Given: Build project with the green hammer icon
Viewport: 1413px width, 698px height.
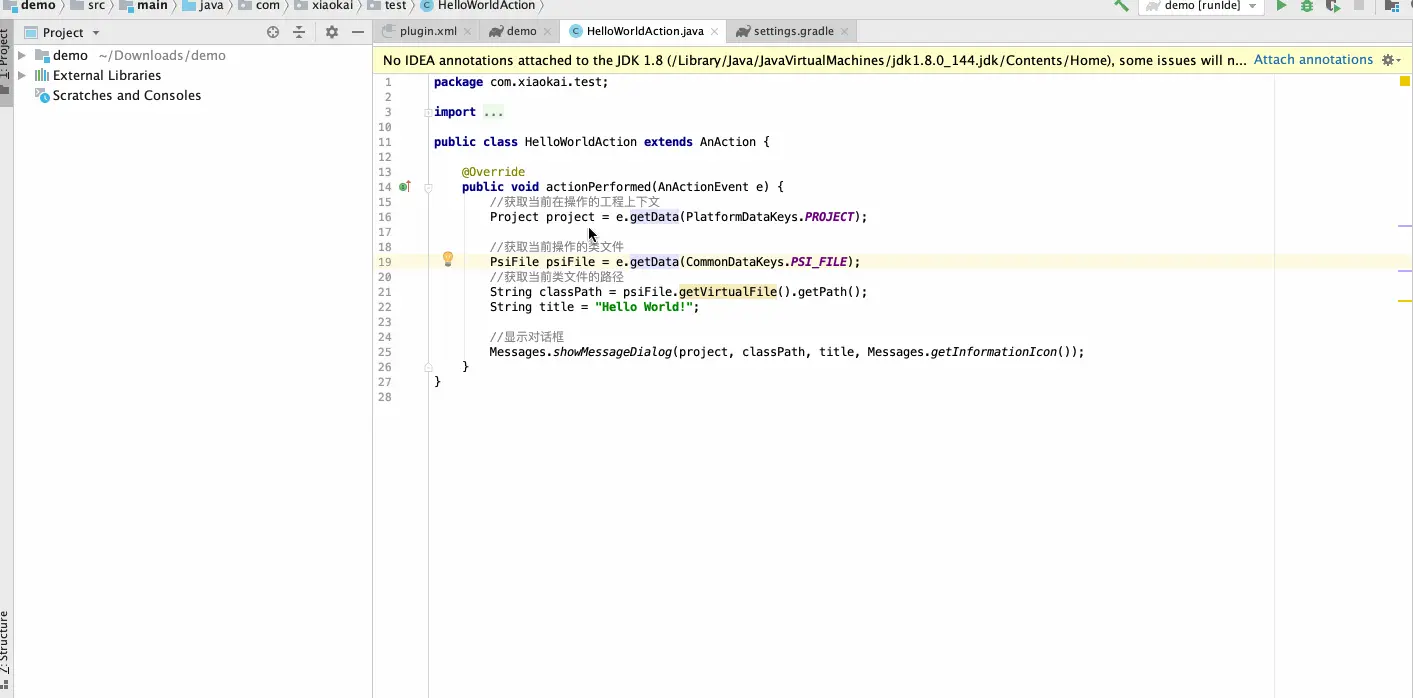Looking at the screenshot, I should tap(1121, 5).
